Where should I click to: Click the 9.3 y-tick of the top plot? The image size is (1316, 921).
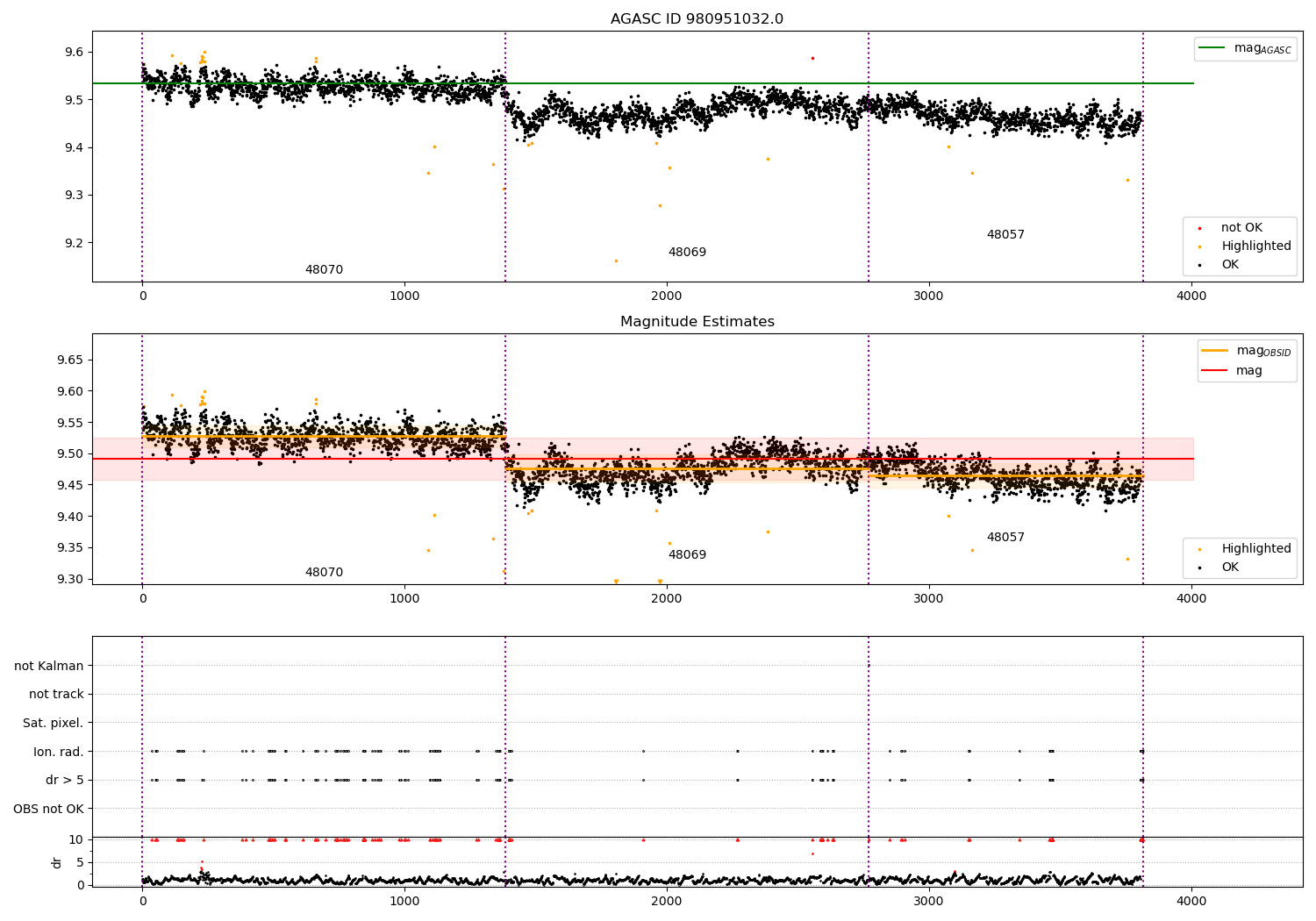click(x=75, y=195)
